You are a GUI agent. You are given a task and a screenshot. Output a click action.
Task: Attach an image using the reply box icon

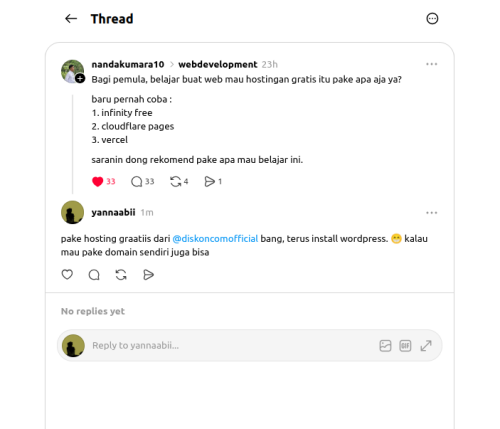[x=385, y=346]
